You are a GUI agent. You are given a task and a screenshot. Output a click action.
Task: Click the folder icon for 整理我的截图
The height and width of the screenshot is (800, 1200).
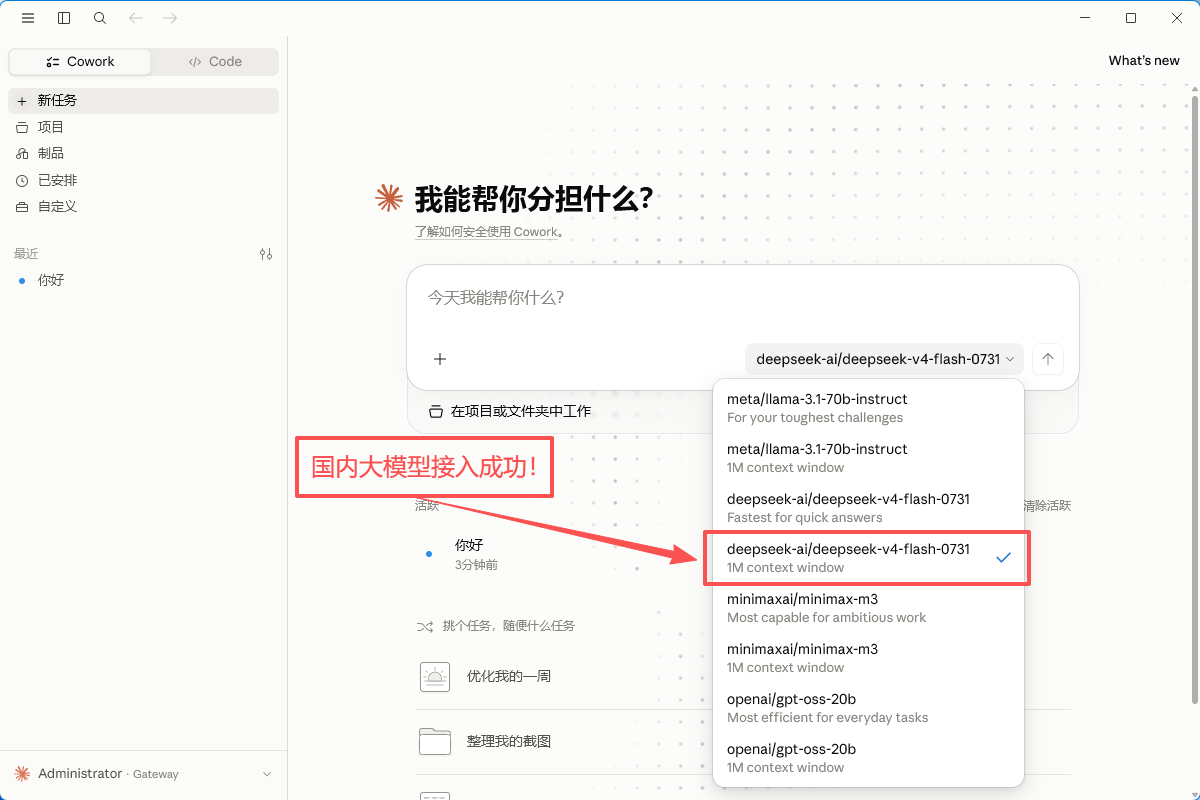(435, 741)
